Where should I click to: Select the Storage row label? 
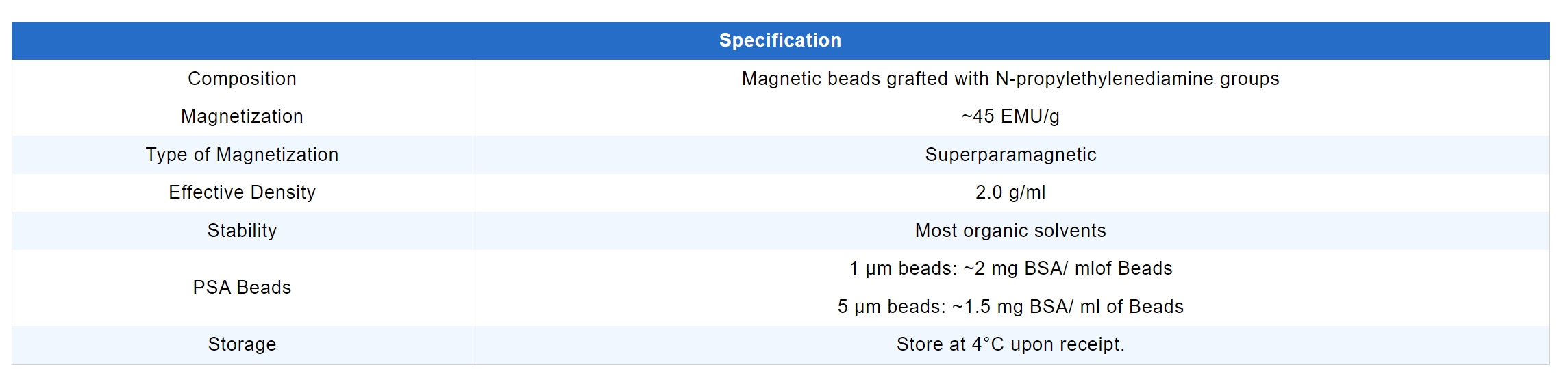click(x=242, y=344)
